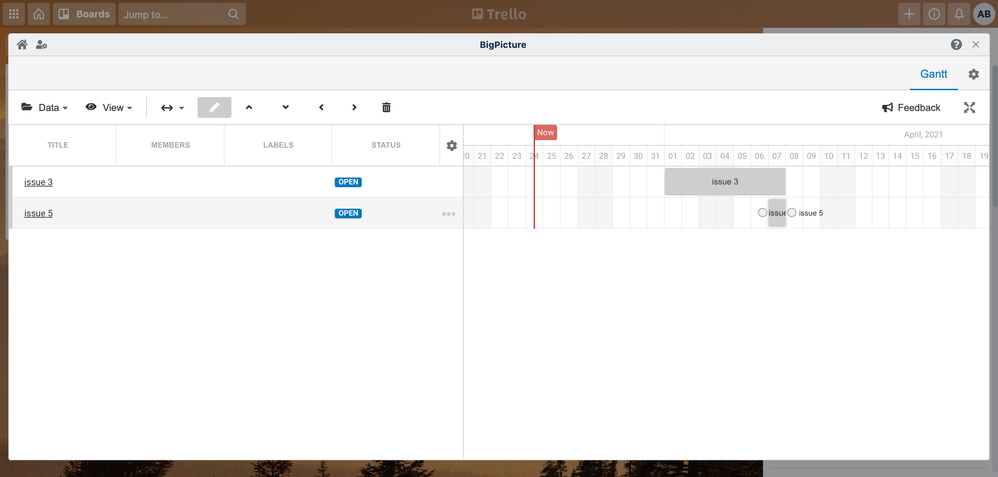Click day 31 in the timeline header
This screenshot has width=998, height=477.
[x=656, y=156]
